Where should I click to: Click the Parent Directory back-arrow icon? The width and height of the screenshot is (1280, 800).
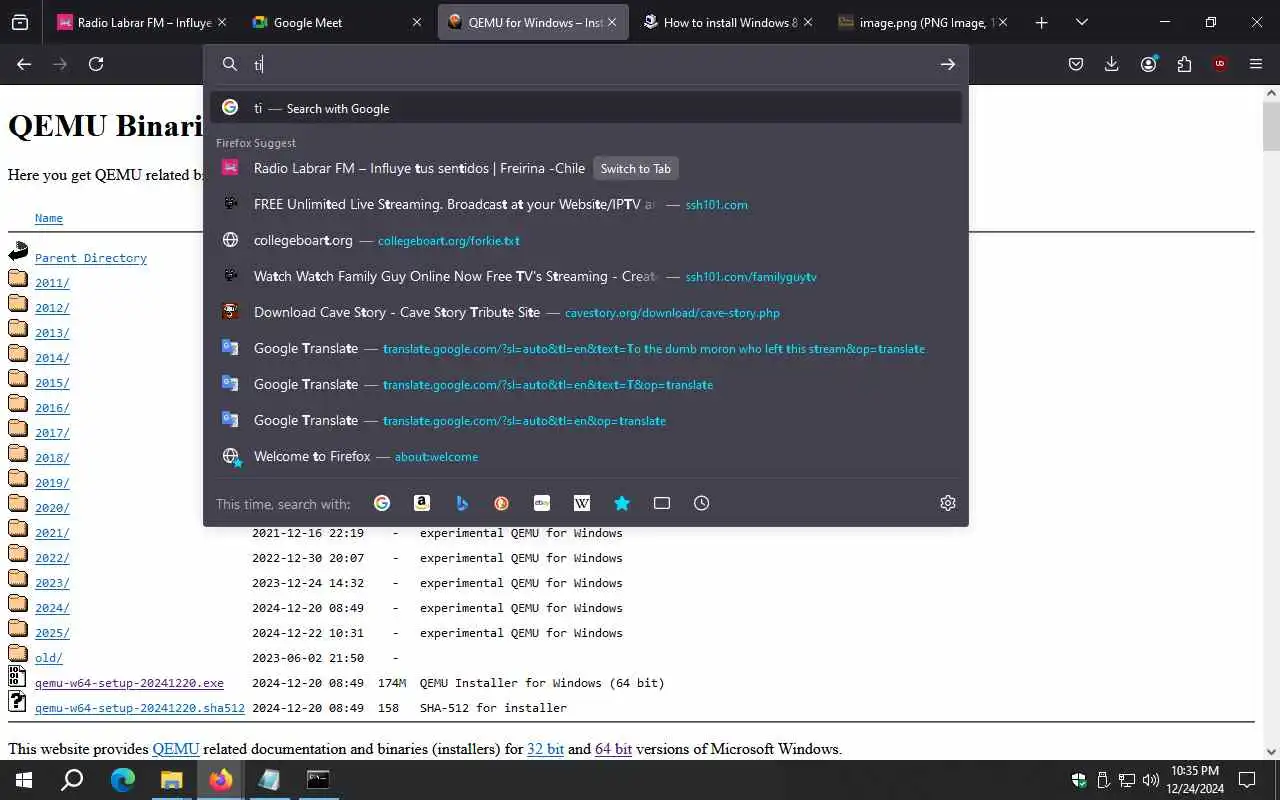[x=18, y=252]
